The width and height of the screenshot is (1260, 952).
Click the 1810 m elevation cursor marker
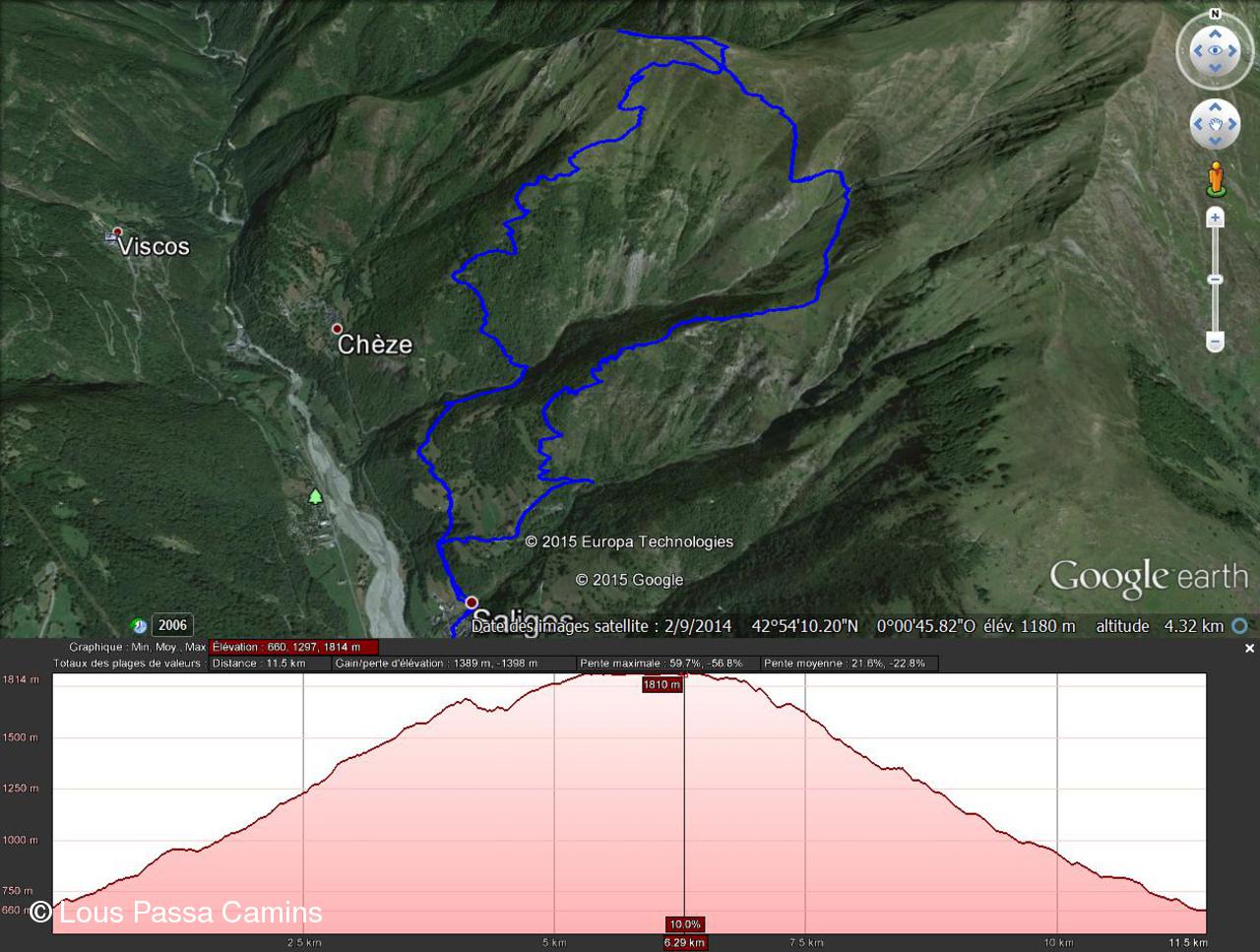point(661,684)
